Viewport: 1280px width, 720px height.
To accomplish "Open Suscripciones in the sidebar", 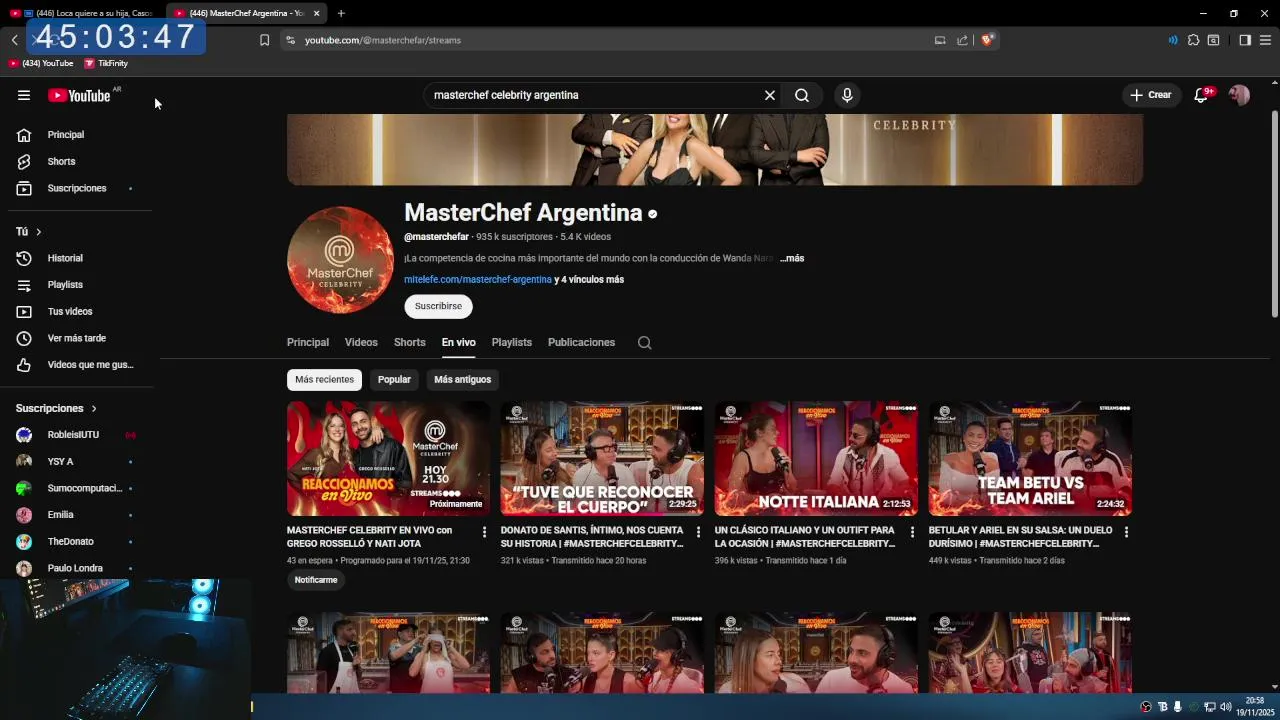I will 76,188.
